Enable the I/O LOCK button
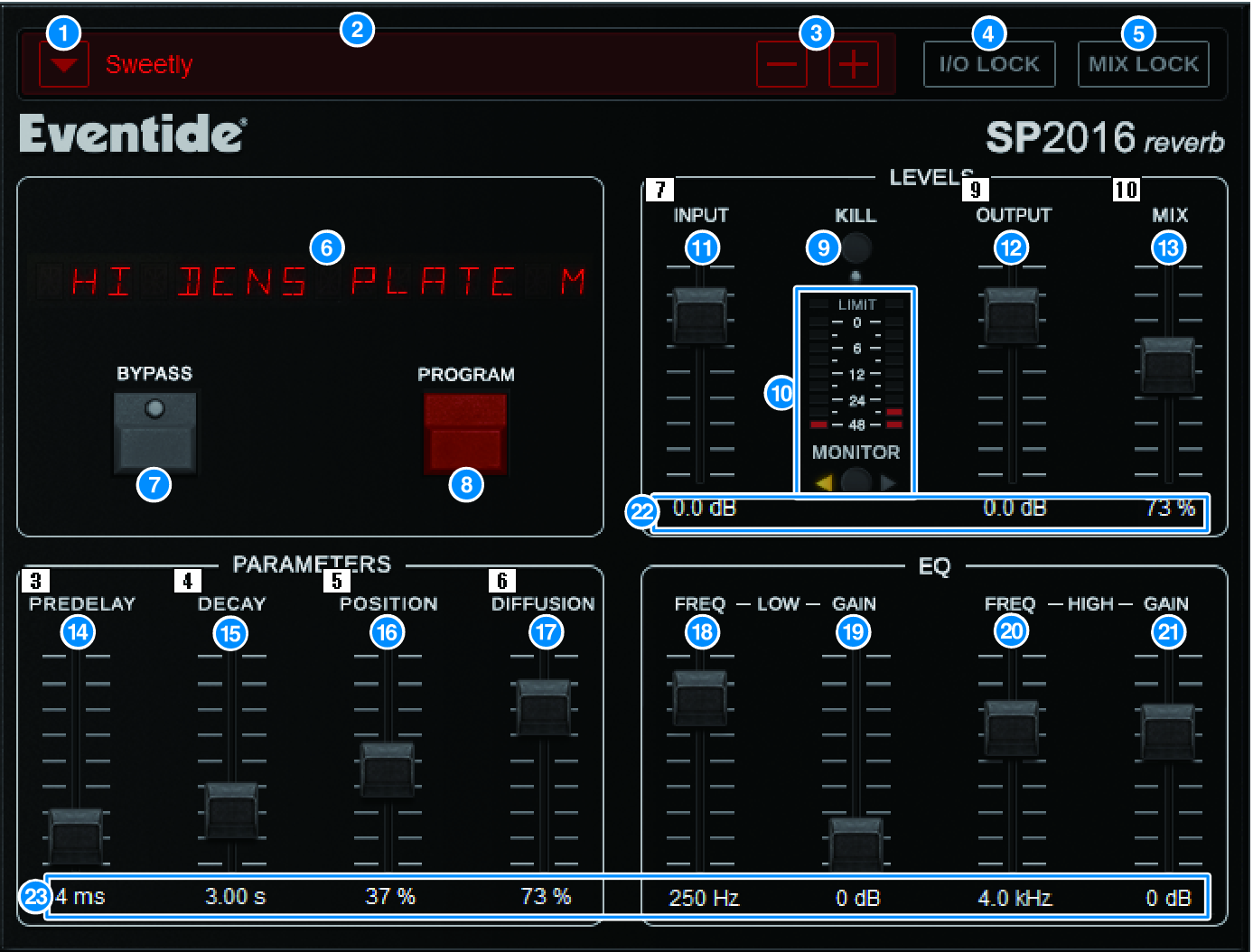 [989, 65]
